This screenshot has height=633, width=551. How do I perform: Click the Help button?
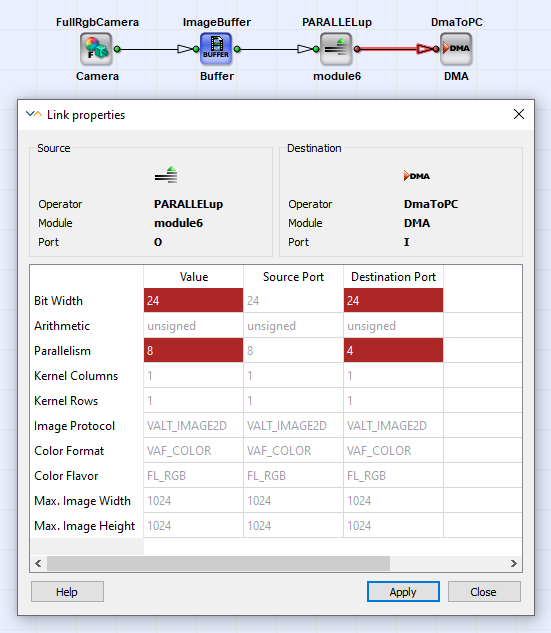point(67,592)
